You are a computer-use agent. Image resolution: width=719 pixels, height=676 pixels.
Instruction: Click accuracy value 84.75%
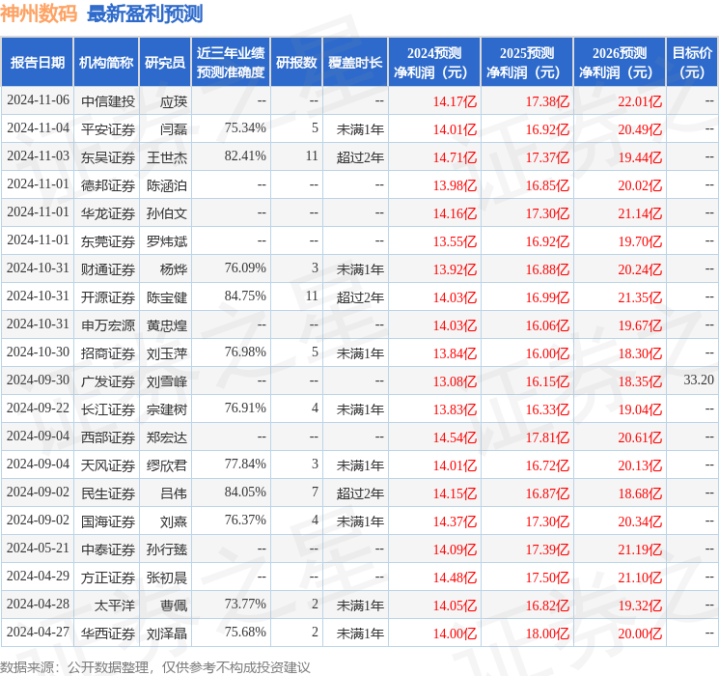click(245, 296)
